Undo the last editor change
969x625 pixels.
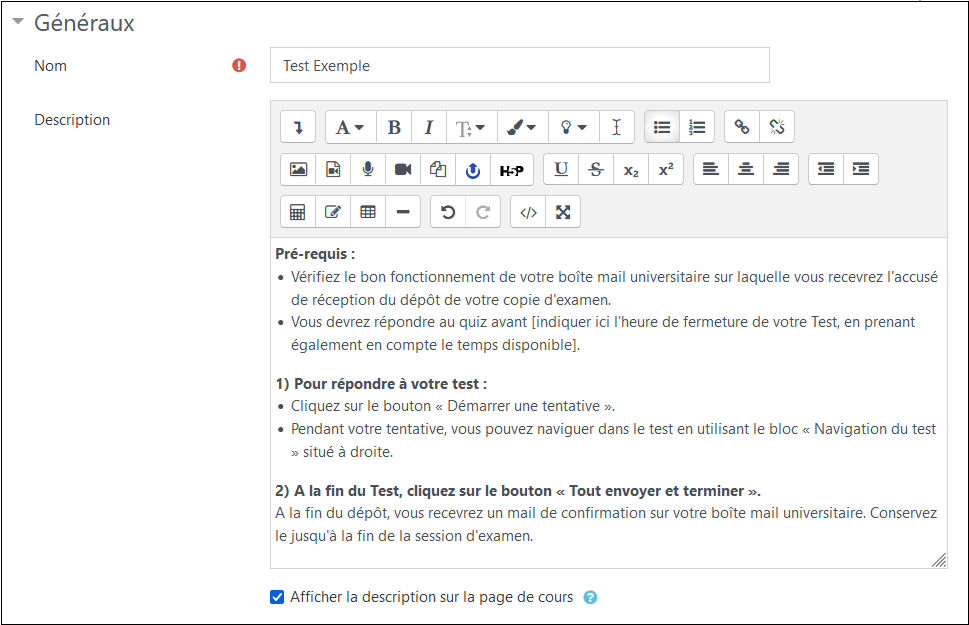pos(447,211)
